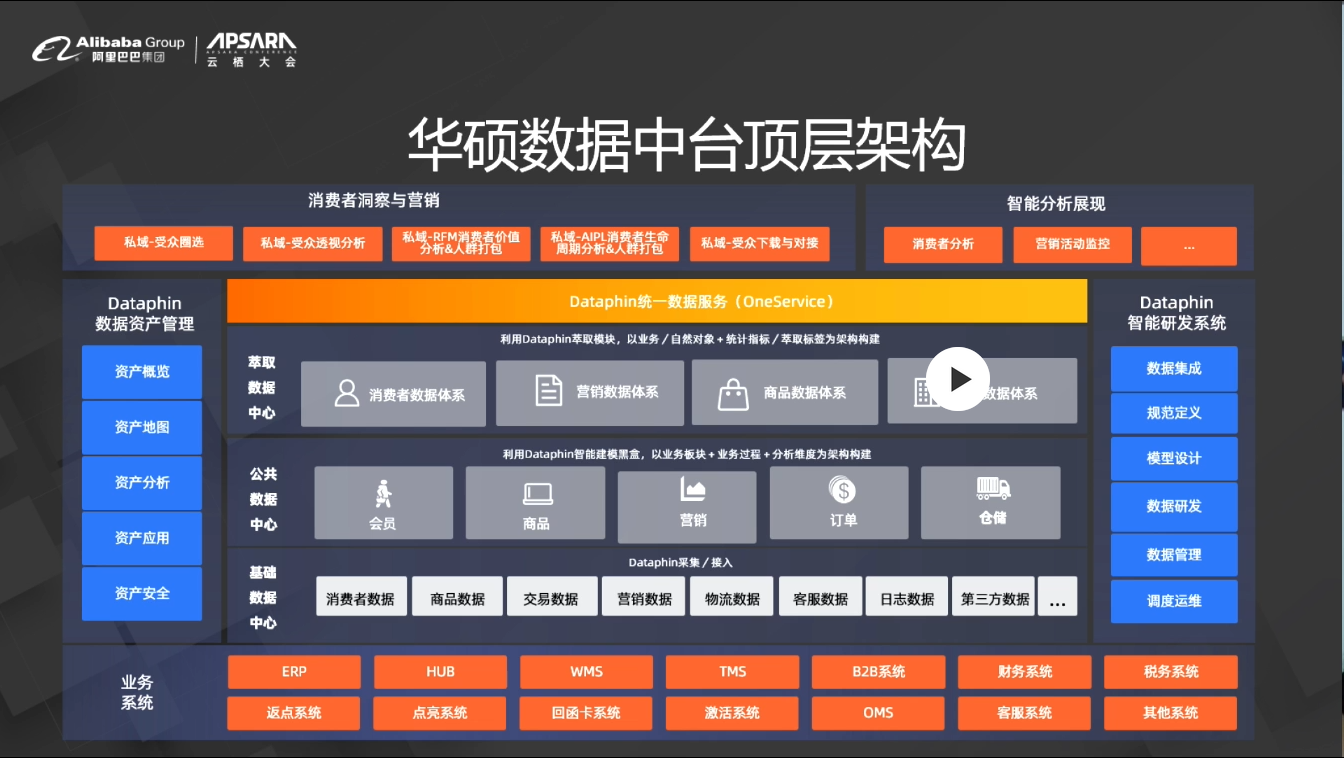Click the 基础数据中心 label
The image size is (1344, 758).
point(263,597)
